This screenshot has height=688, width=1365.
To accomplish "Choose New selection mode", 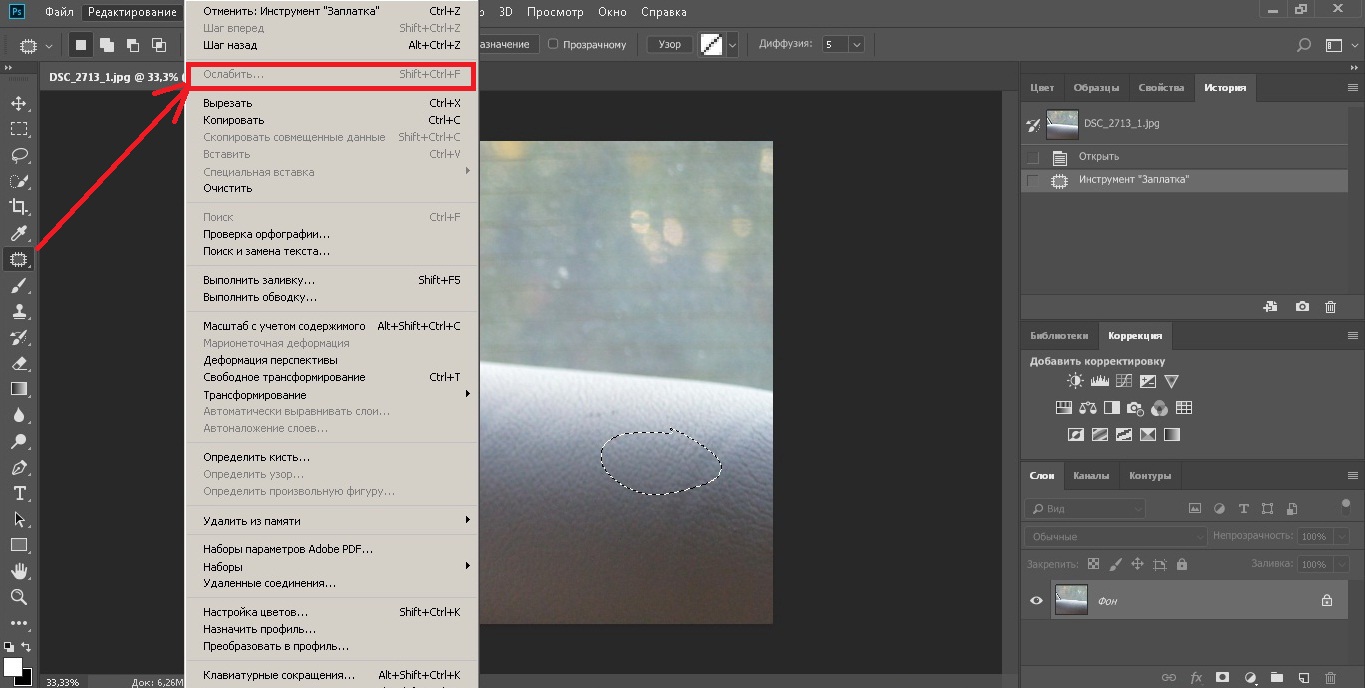I will pyautogui.click(x=81, y=45).
